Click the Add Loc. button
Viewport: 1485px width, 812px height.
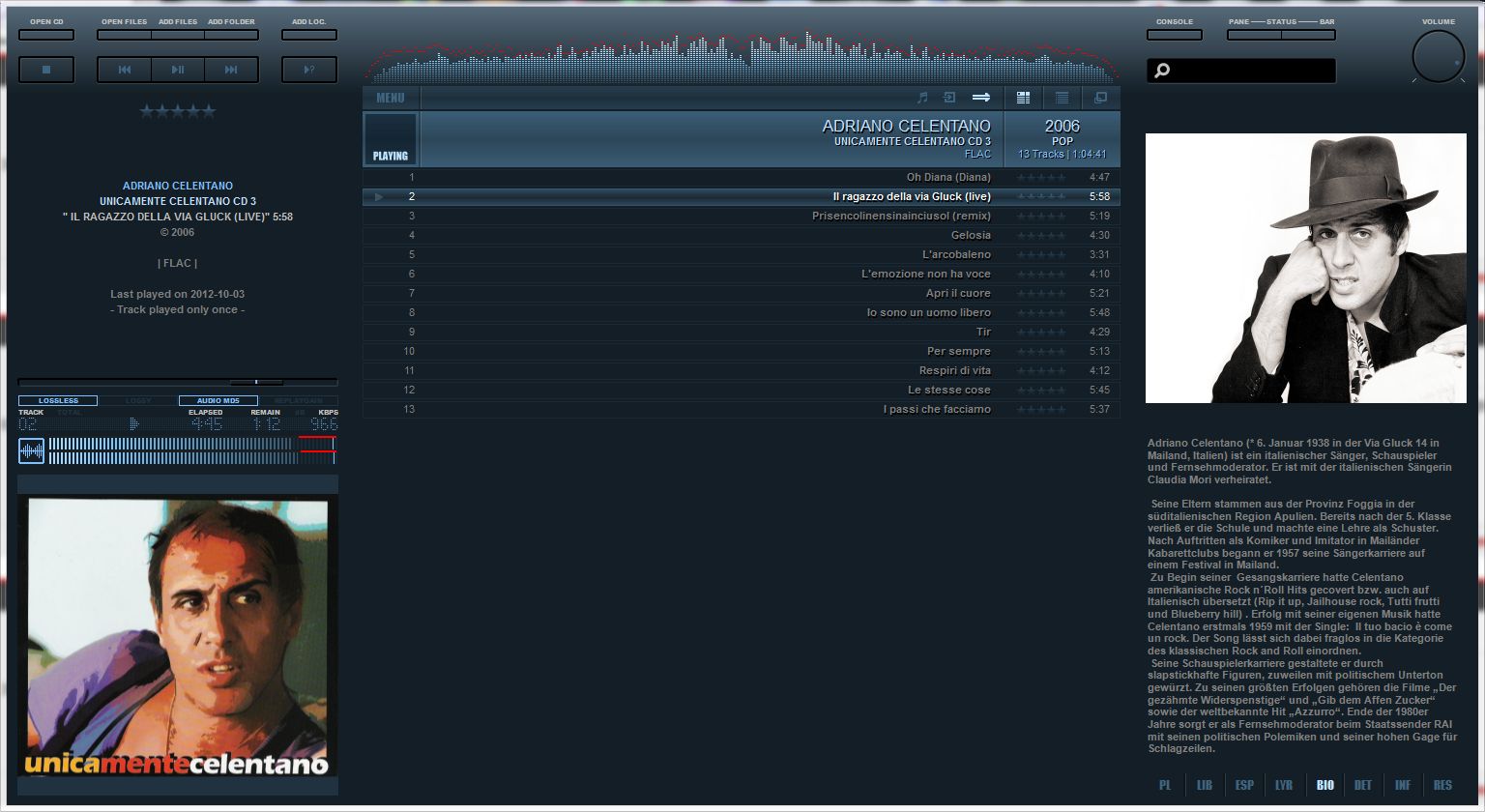coord(309,35)
